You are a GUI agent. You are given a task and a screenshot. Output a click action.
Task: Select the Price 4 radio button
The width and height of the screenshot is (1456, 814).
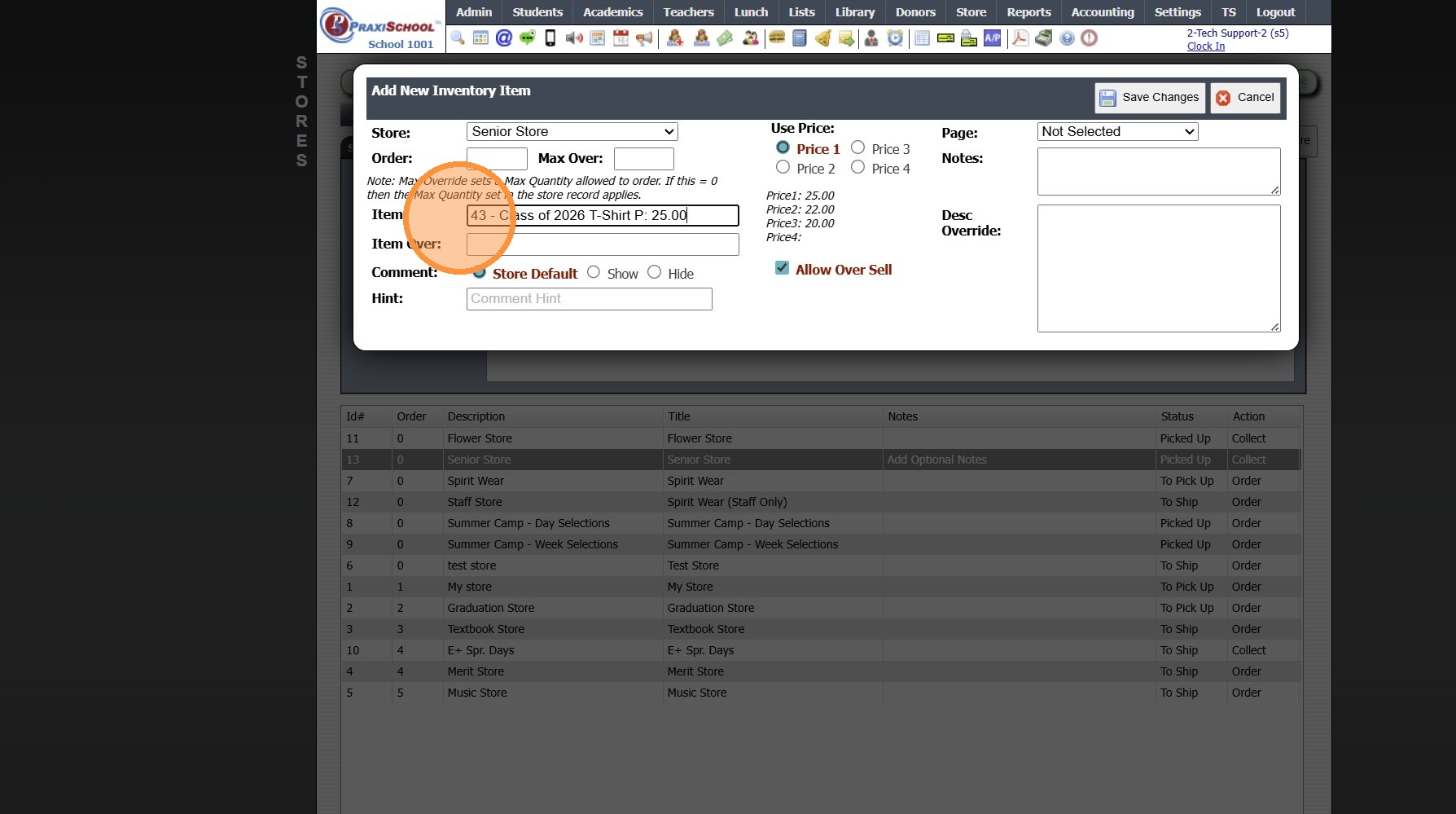point(857,167)
